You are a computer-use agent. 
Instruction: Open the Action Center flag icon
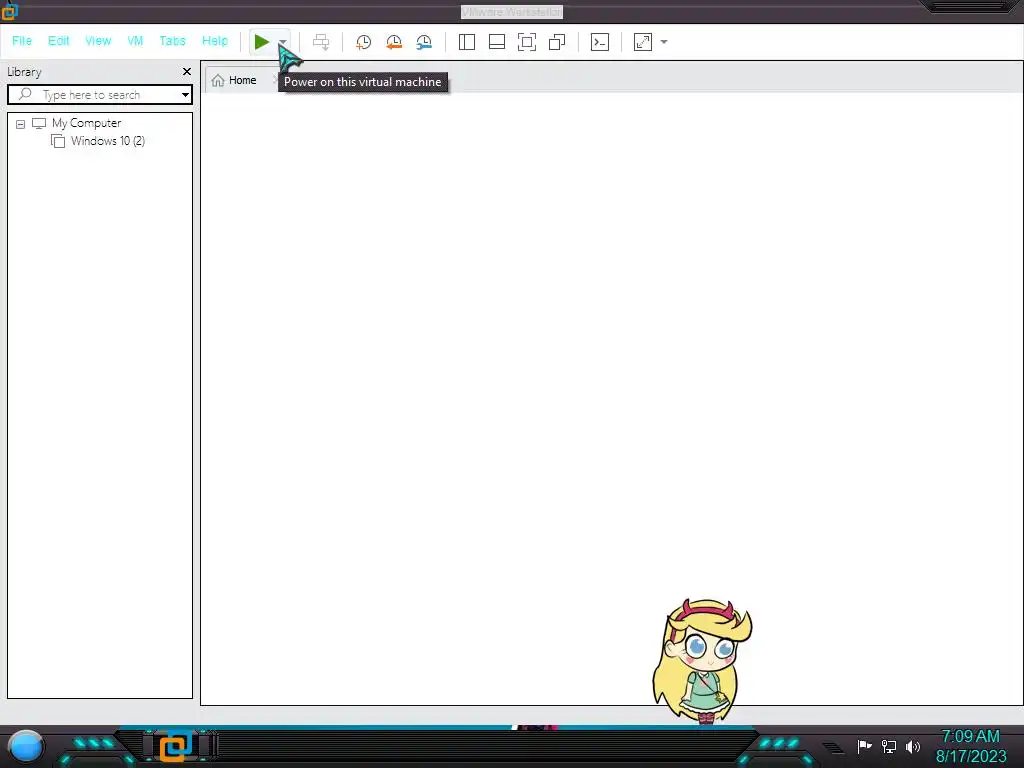[x=864, y=746]
